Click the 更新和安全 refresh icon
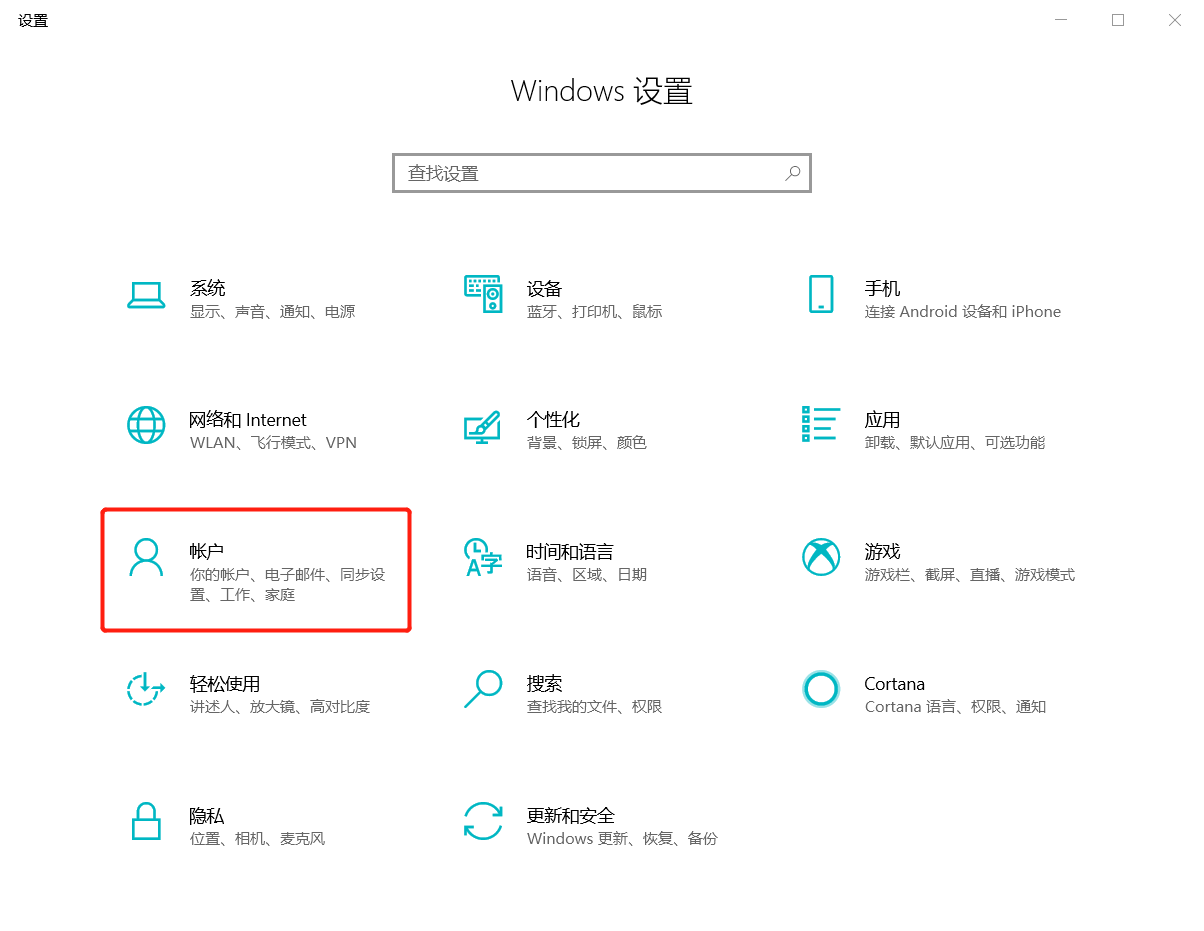1204x931 pixels. pos(483,821)
